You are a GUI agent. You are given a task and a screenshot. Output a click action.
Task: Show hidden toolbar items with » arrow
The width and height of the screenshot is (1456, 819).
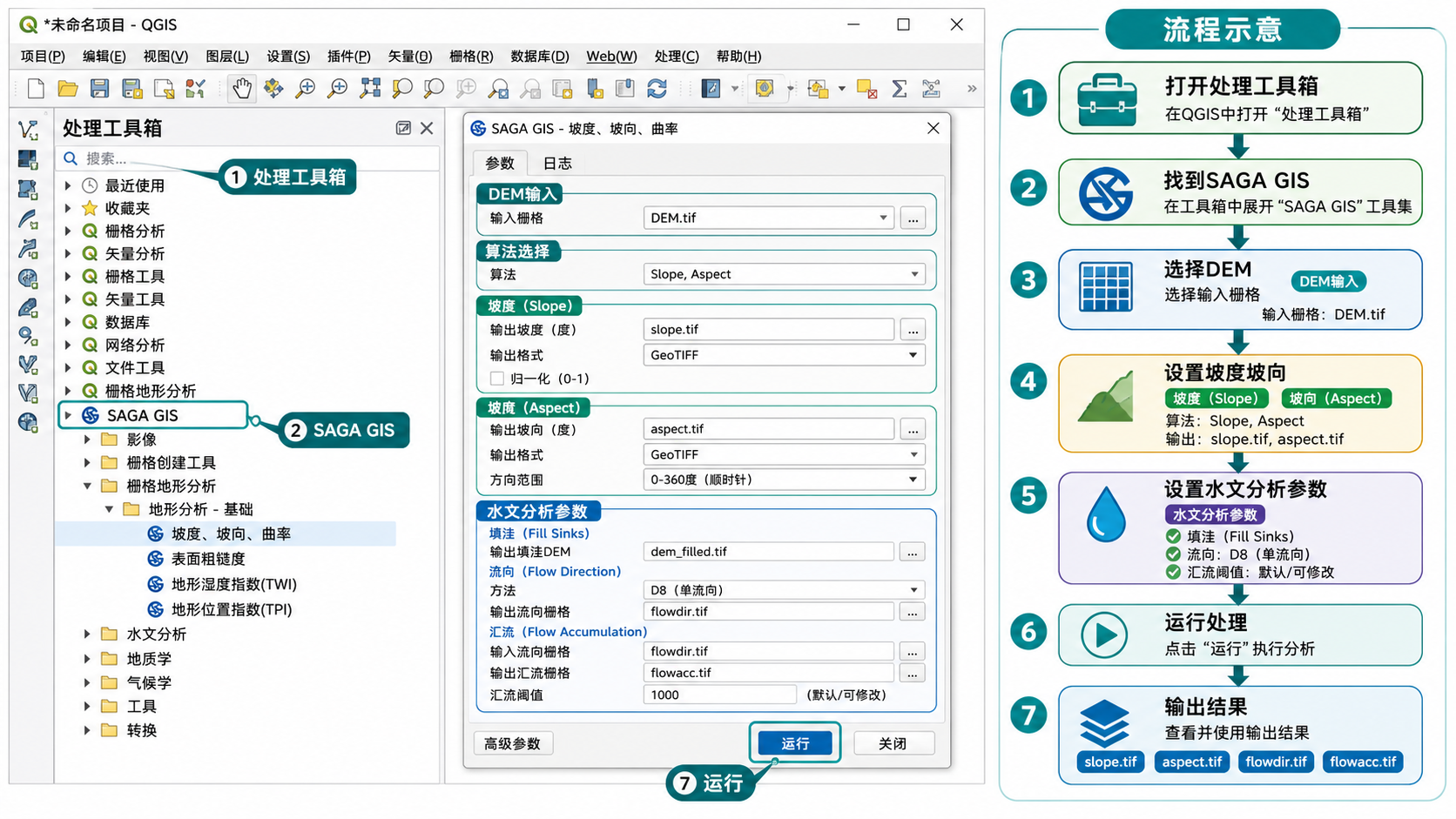[x=972, y=88]
